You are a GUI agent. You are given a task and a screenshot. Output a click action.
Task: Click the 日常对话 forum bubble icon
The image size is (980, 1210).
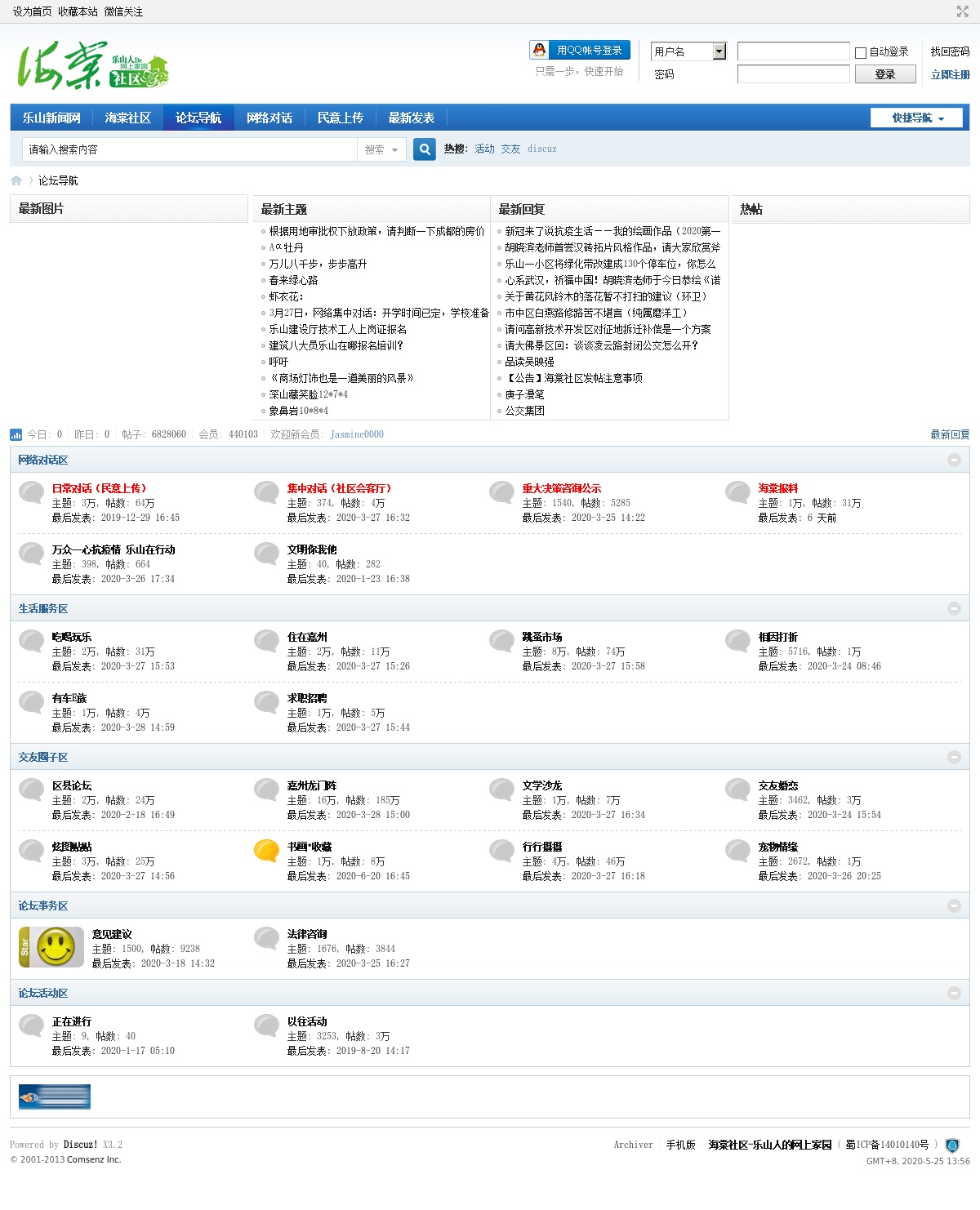32,492
